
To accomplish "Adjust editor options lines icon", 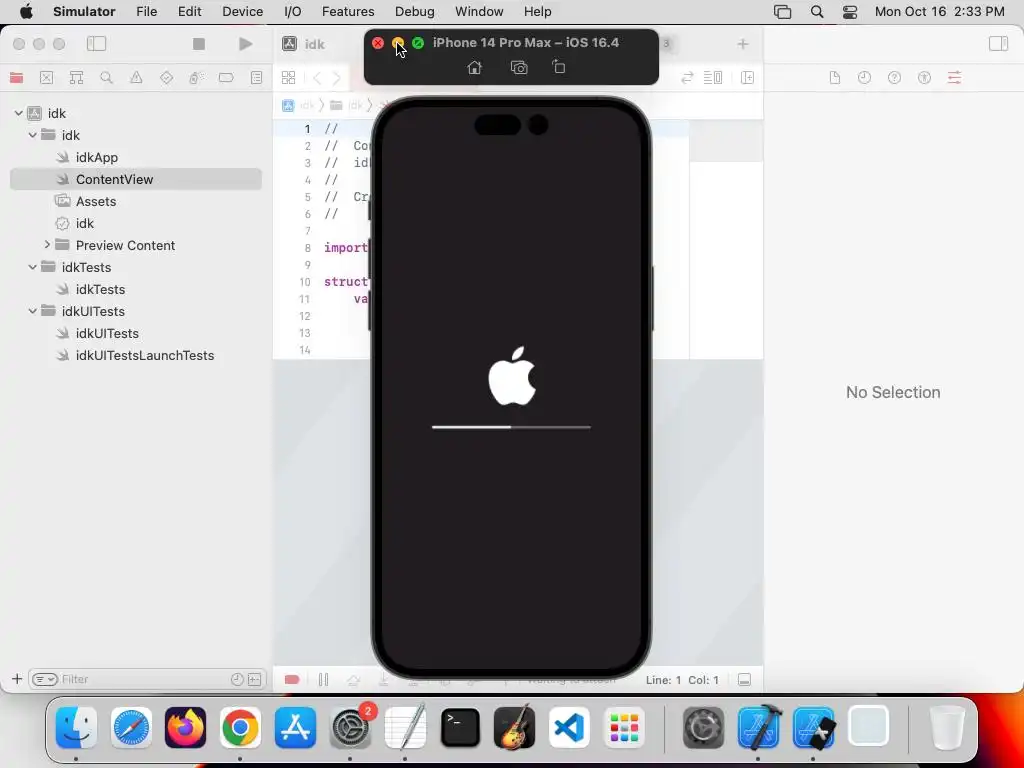I will coord(712,78).
